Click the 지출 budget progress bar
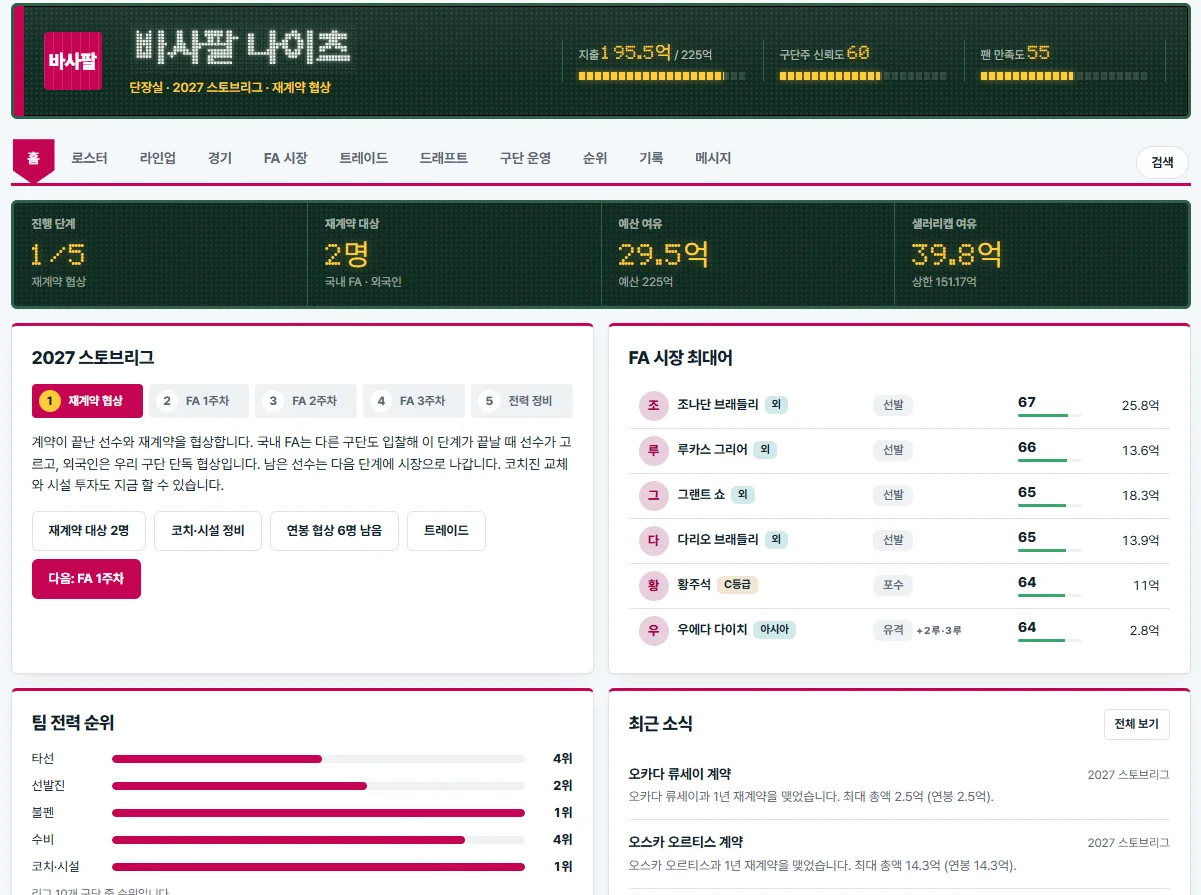Viewport: 1201px width, 895px height. (x=662, y=76)
